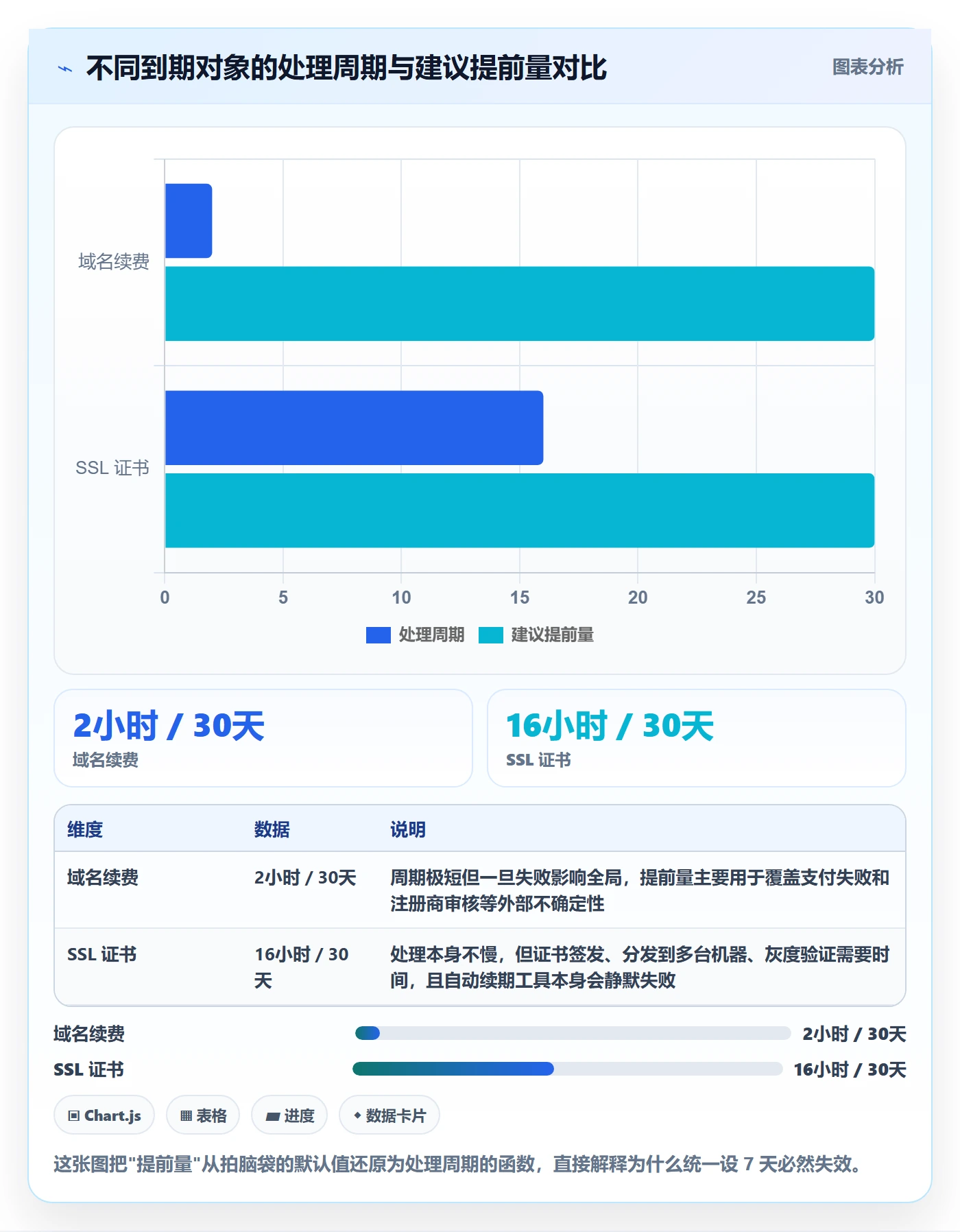Click the description starting 周期极短但一旦失败
Viewport: 960px width, 1232px height.
pyautogui.click(x=639, y=890)
